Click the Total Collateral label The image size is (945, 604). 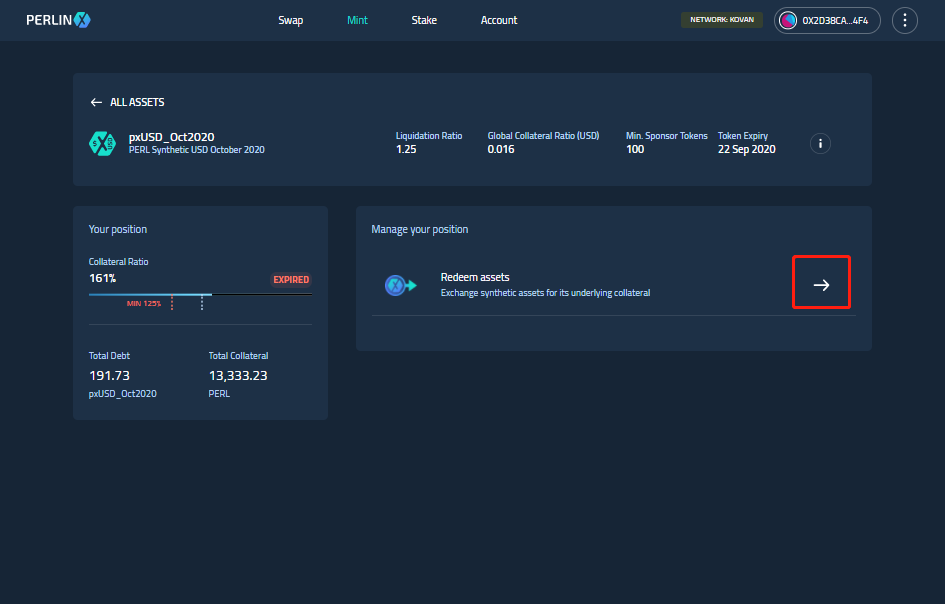click(x=239, y=356)
